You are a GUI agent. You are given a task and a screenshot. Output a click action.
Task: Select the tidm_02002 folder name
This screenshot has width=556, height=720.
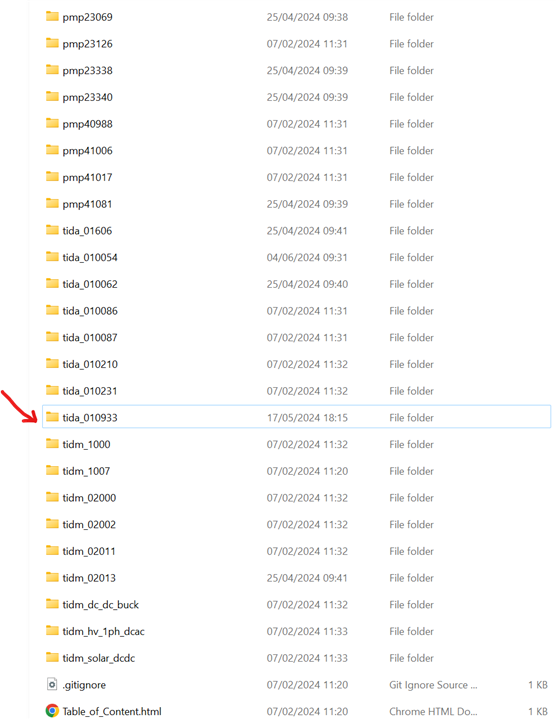coord(90,524)
